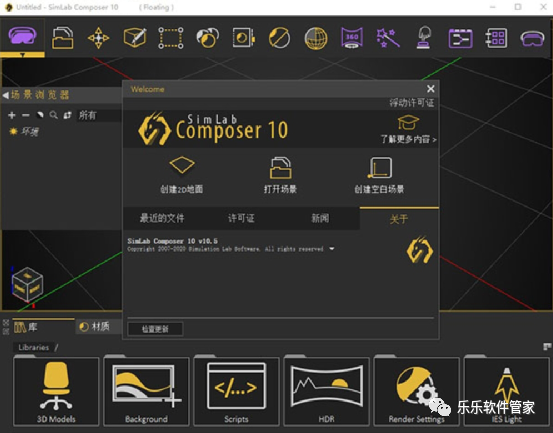Viewport: 553px width, 433px height.
Task: Click the stamp/joystick simulation icon
Action: coord(424,37)
